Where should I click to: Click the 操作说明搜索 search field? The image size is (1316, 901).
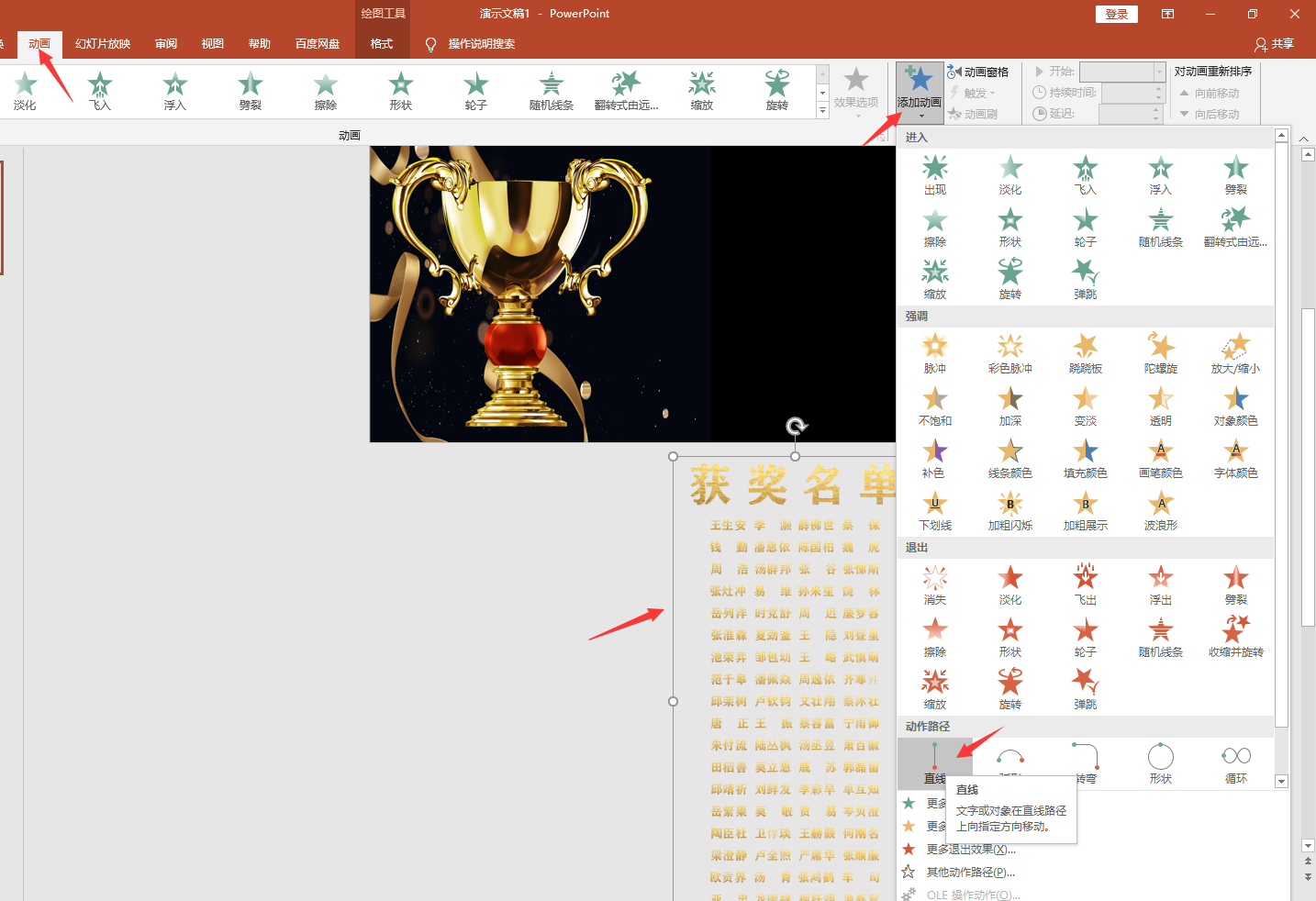tap(481, 44)
